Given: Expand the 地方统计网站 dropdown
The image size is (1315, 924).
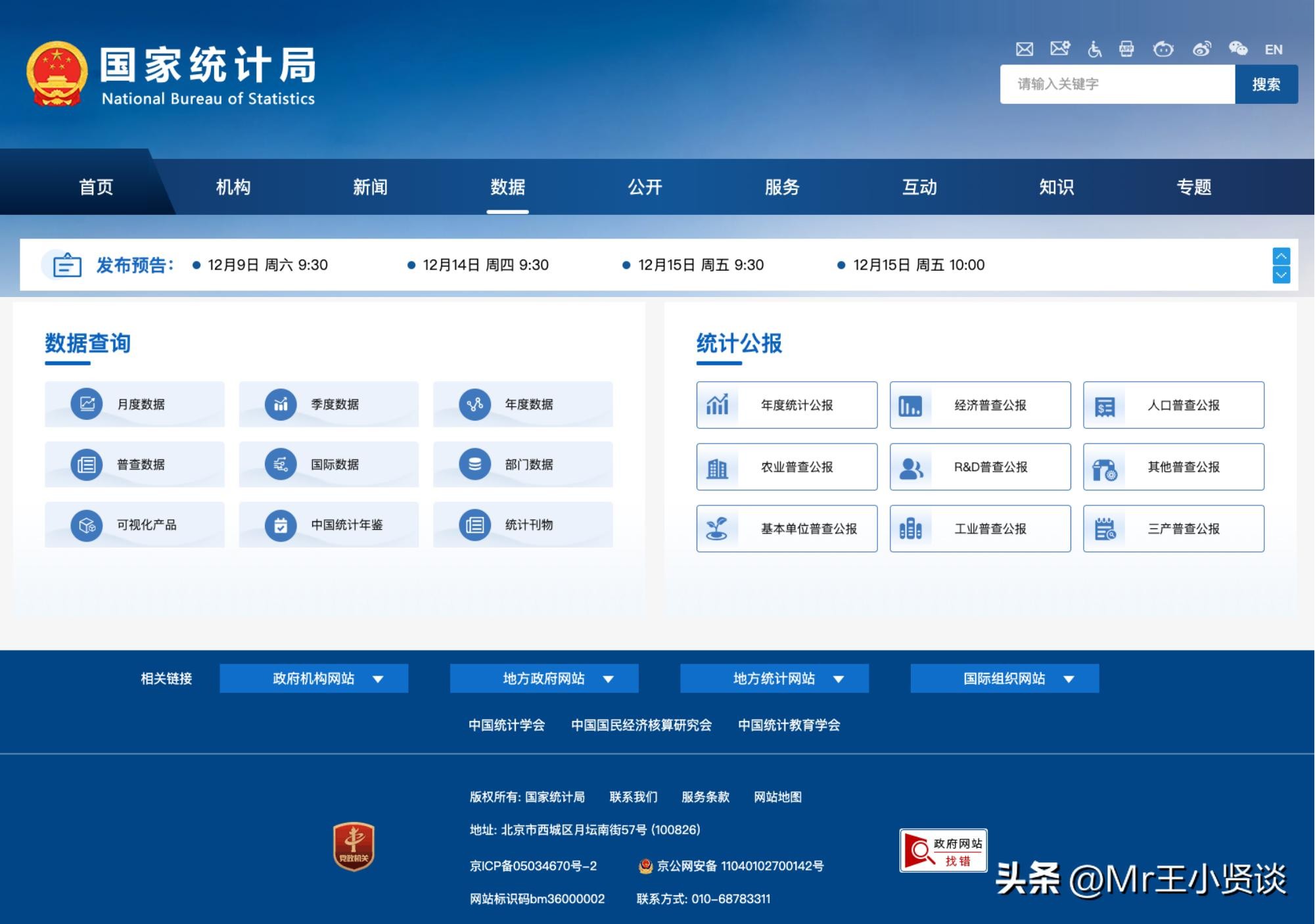Looking at the screenshot, I should pos(774,678).
